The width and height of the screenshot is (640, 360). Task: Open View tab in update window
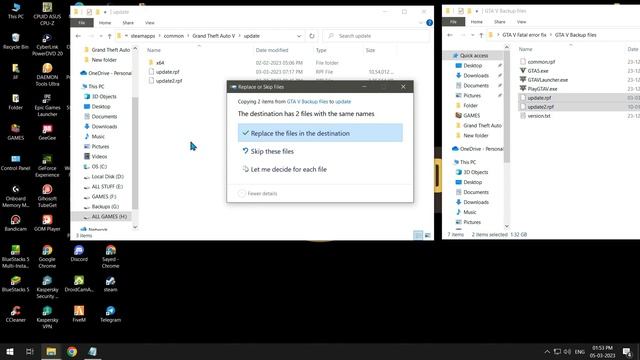(150, 23)
